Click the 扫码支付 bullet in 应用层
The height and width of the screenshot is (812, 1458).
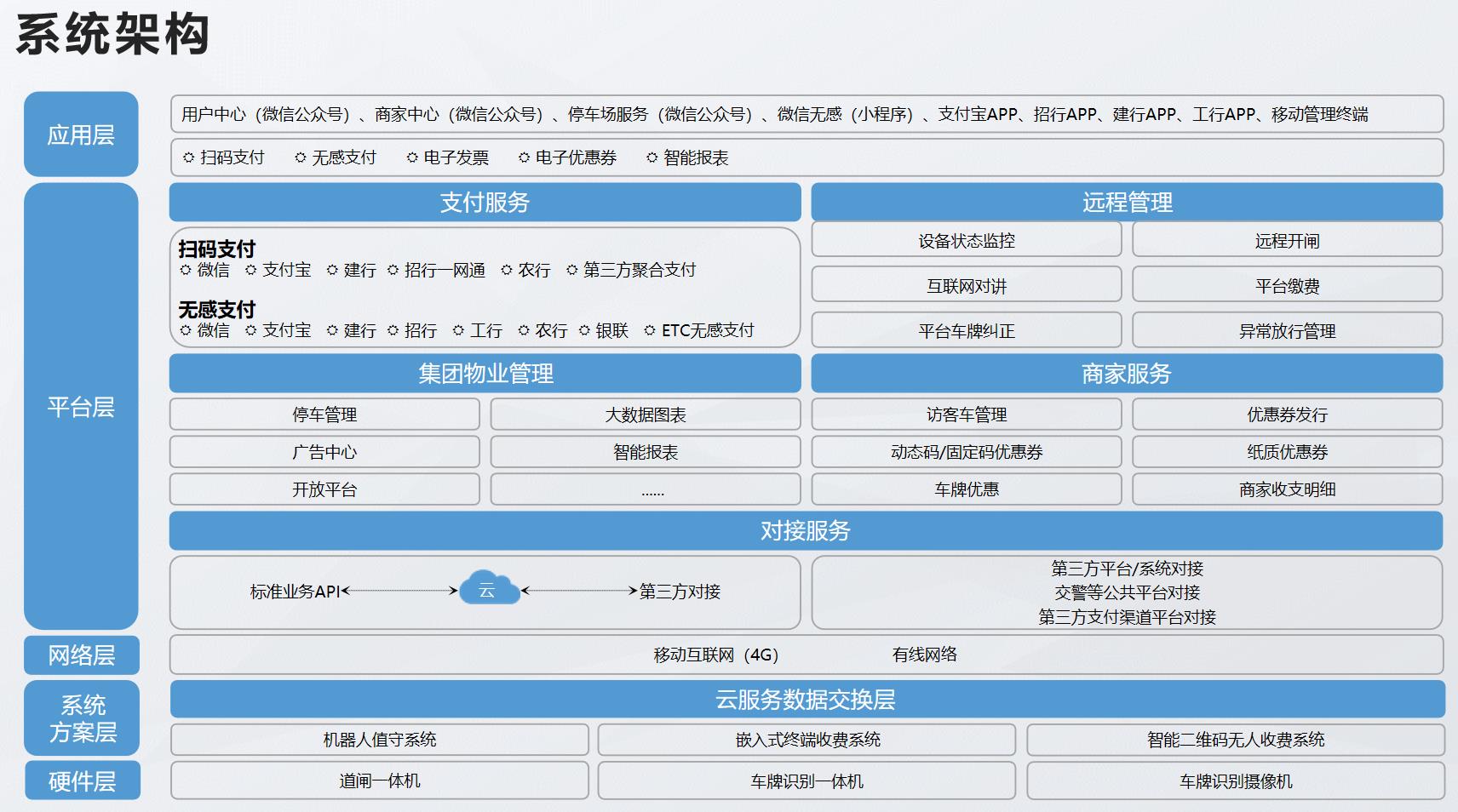point(224,157)
